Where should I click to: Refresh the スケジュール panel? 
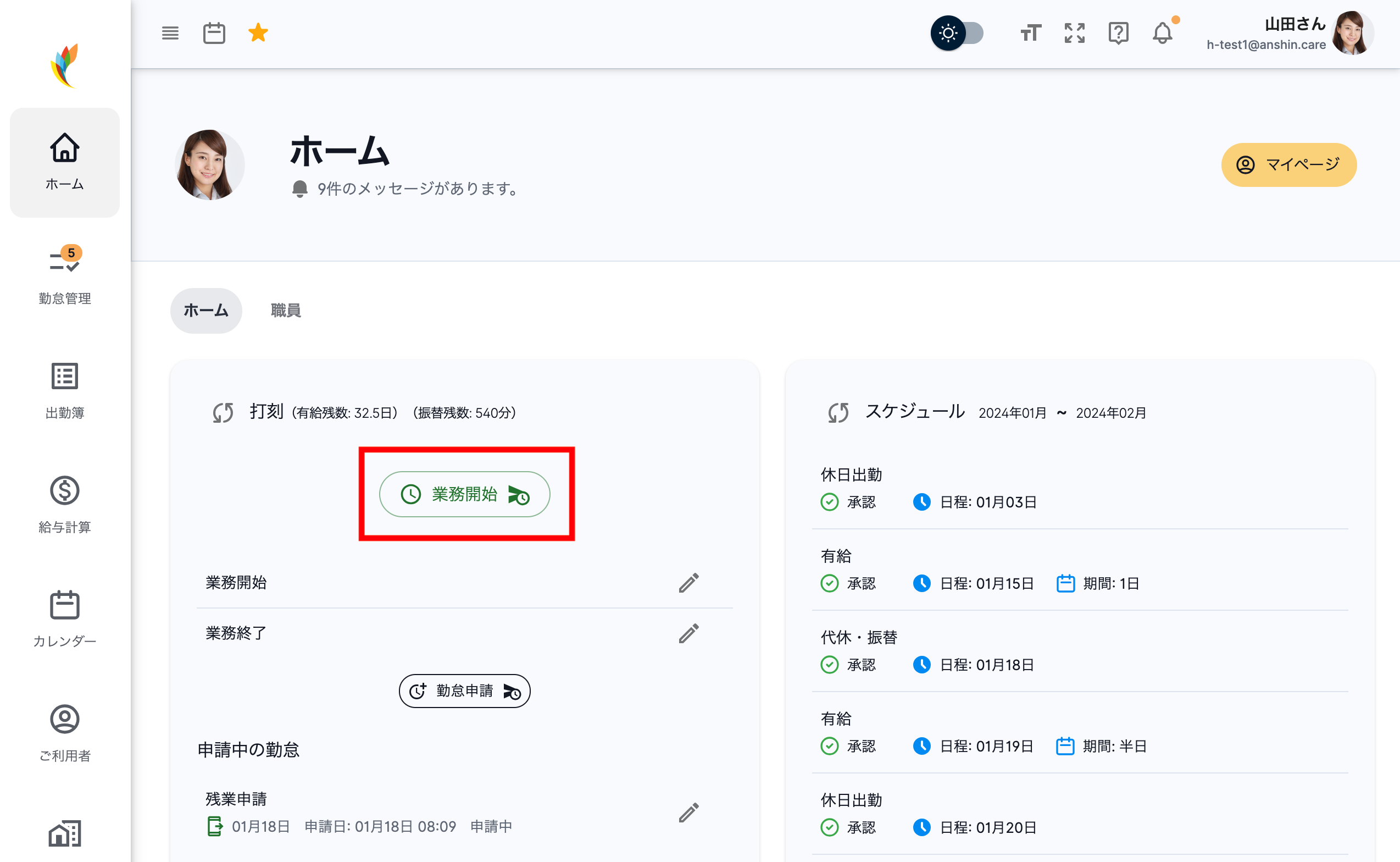point(838,412)
